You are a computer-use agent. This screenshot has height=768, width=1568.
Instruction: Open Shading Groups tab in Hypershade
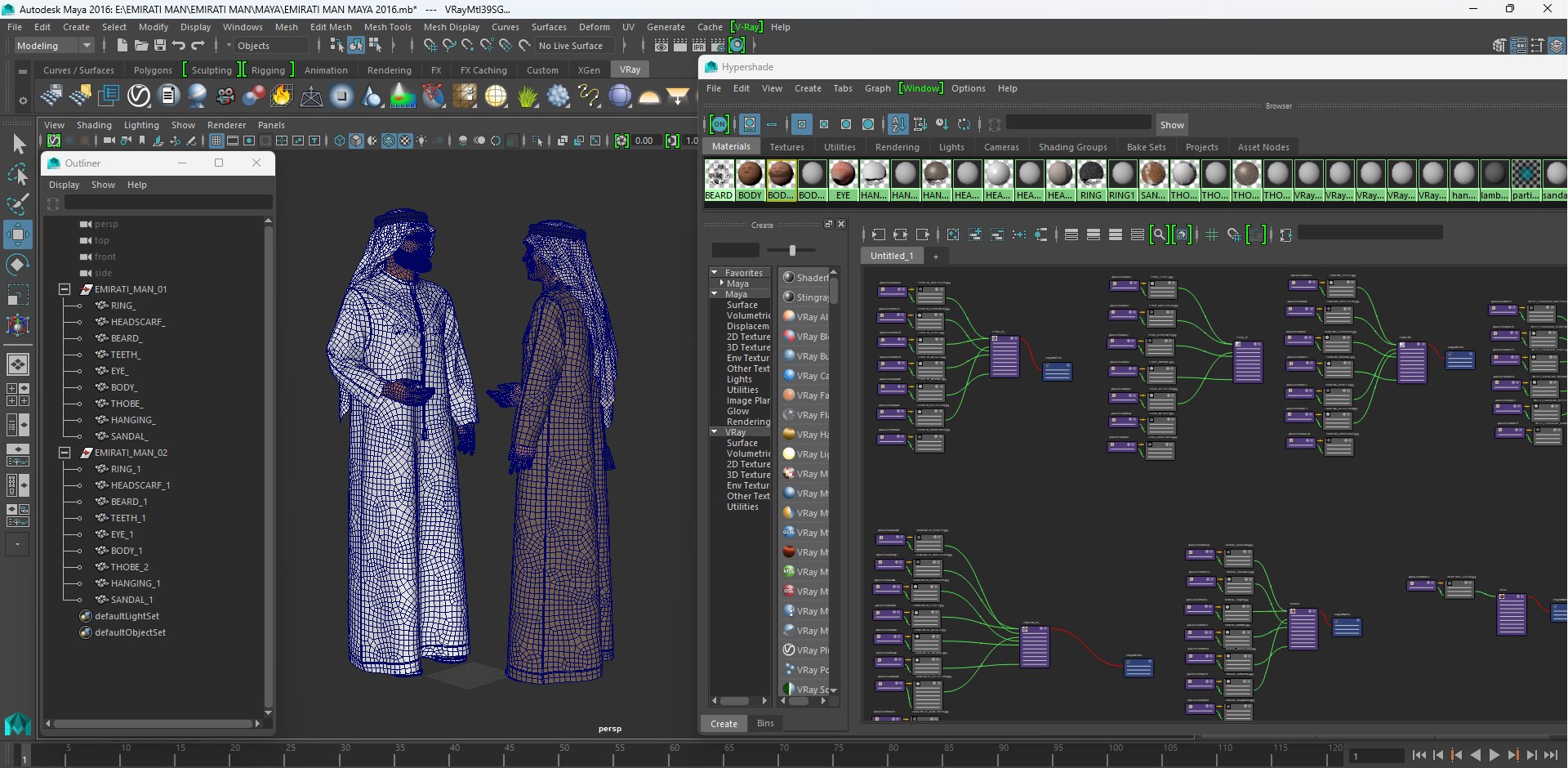pyautogui.click(x=1072, y=147)
